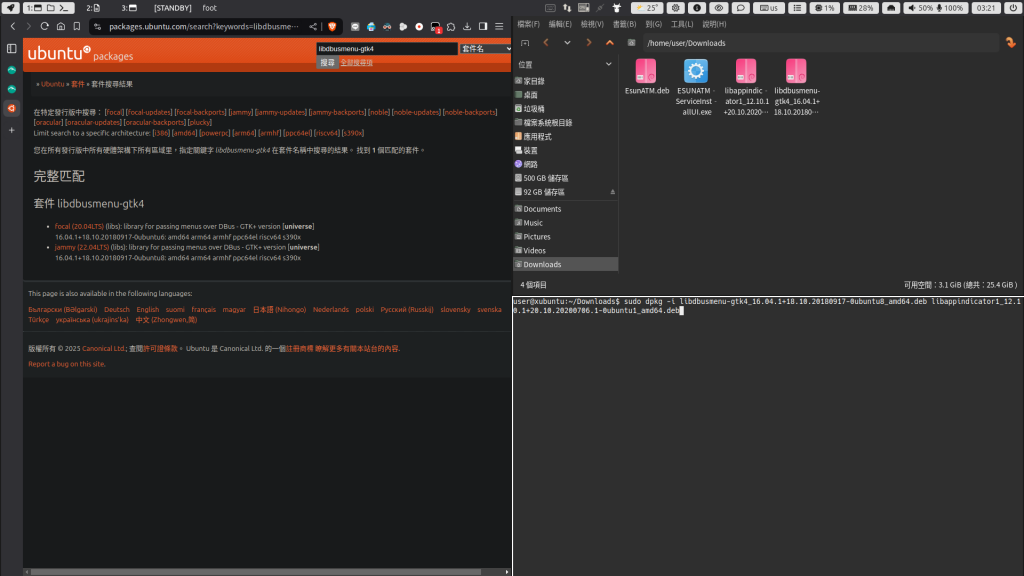The width and height of the screenshot is (1024, 576).
Task: Click the rocket launcher icon in top bar
Action: (10, 8)
